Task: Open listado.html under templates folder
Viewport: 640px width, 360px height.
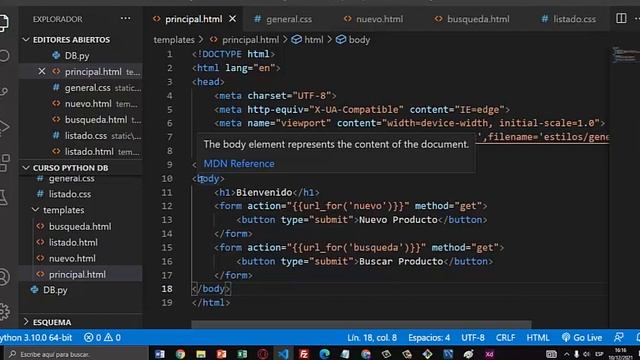Action: pyautogui.click(x=81, y=242)
